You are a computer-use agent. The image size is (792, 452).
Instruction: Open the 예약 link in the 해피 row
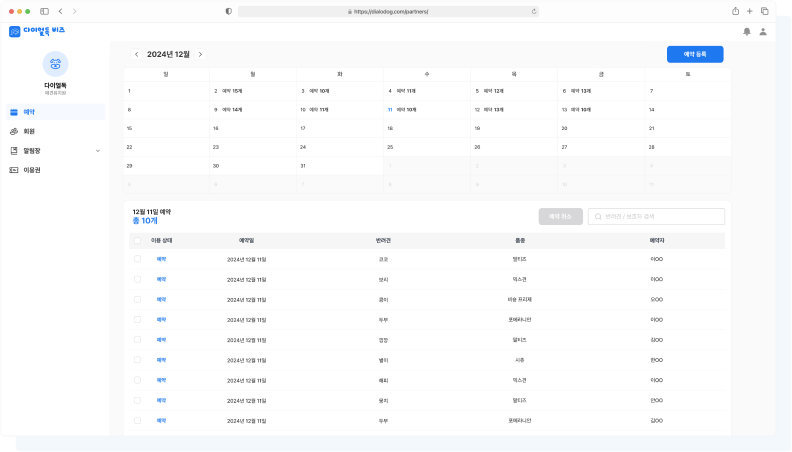pos(161,380)
